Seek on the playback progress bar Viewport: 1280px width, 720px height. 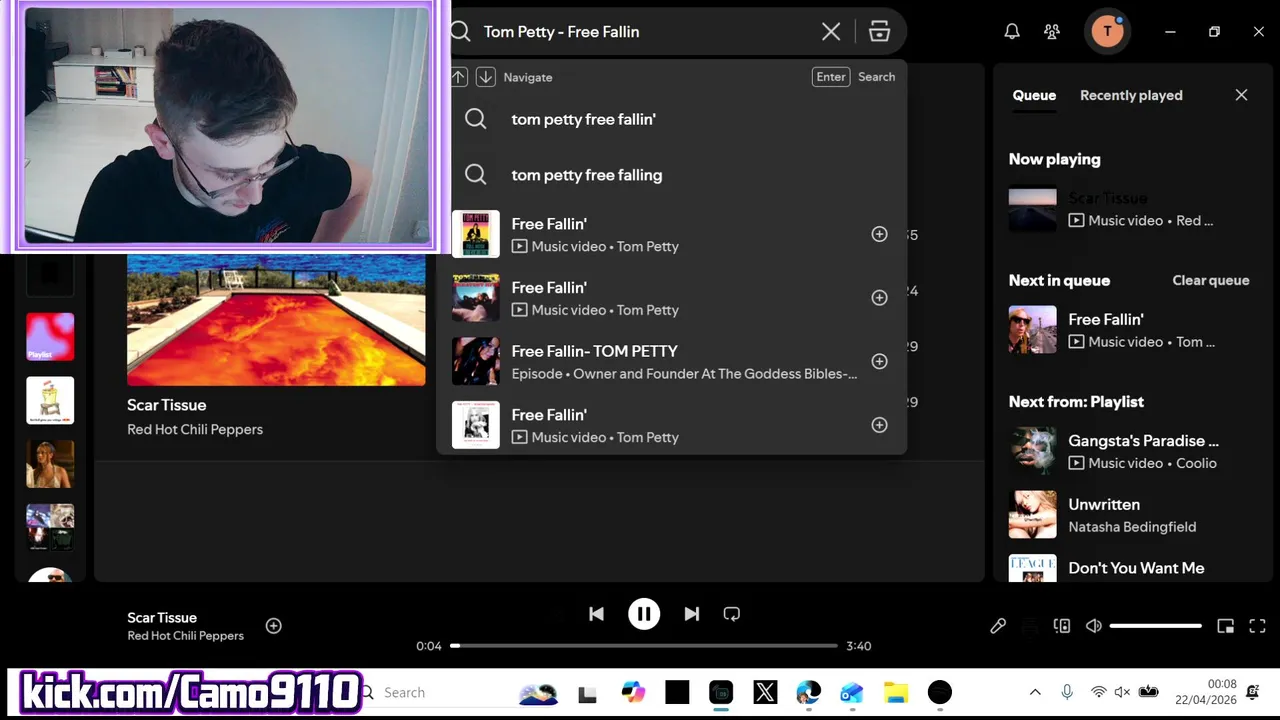pos(644,646)
